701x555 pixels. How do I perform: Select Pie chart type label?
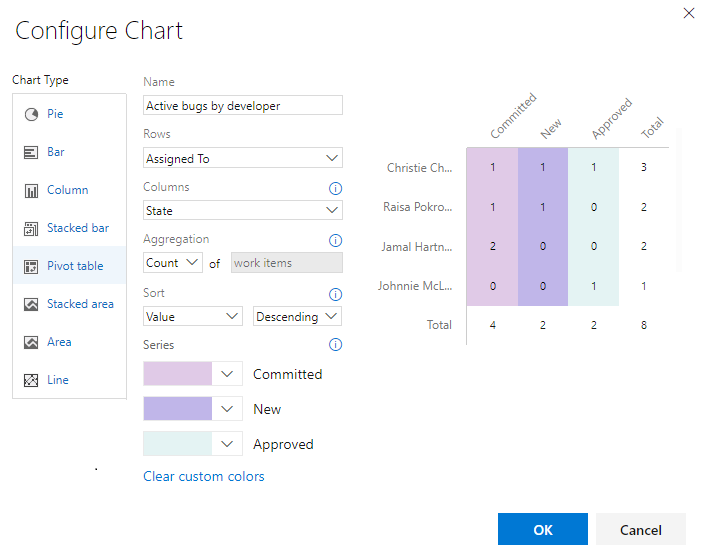point(55,114)
